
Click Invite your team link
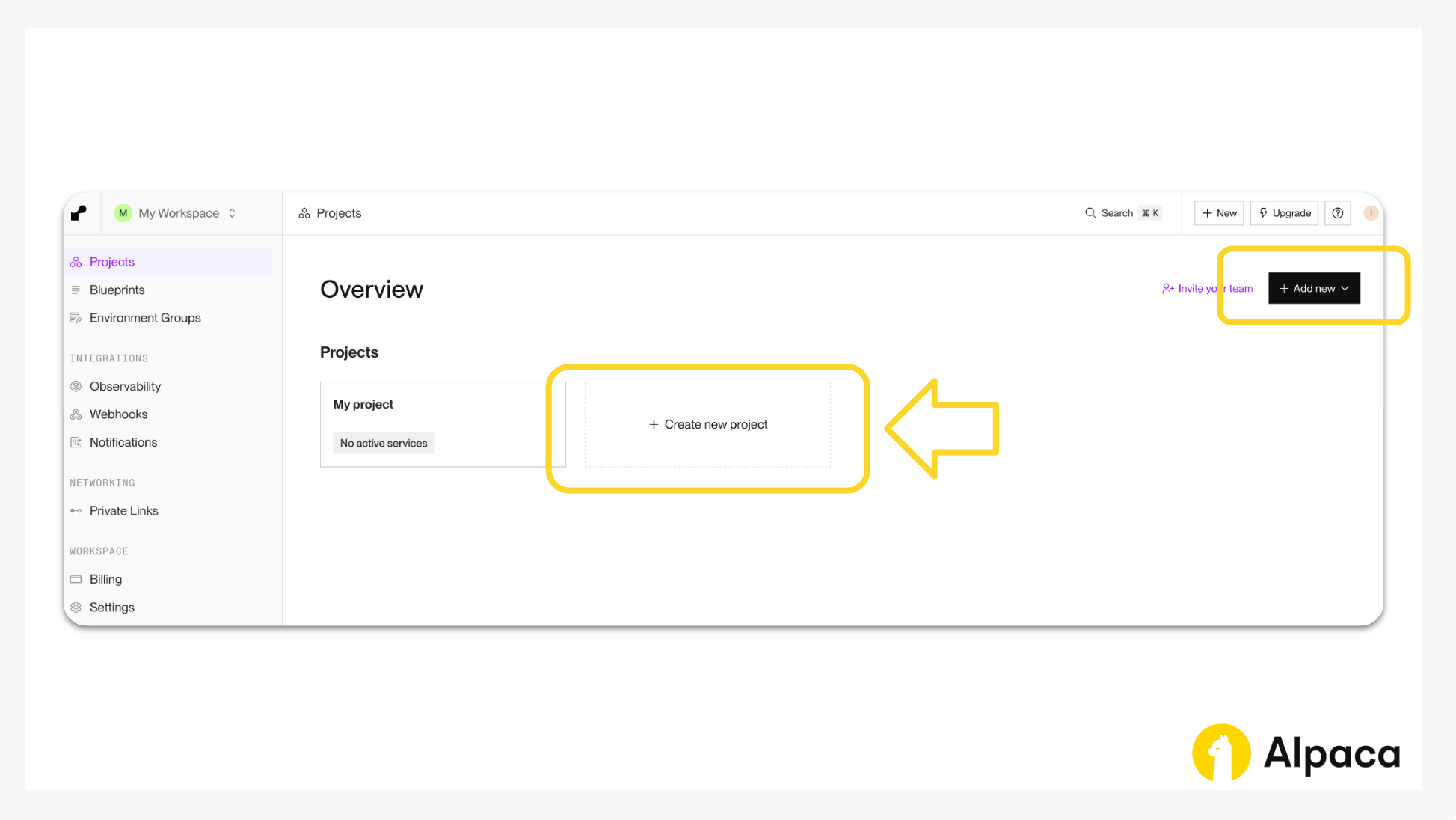click(1207, 289)
